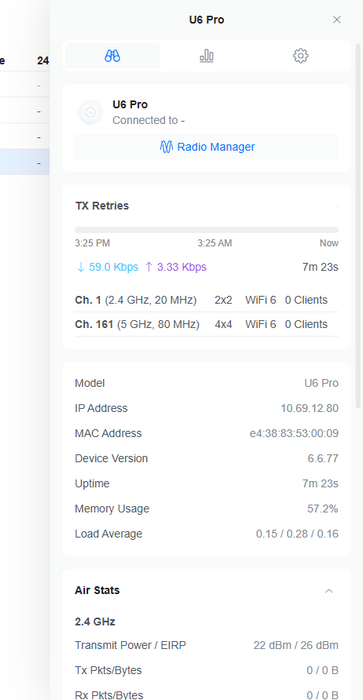Screen dimensions: 363x700
Task: Collapse the Air Stats section
Action: (329, 591)
